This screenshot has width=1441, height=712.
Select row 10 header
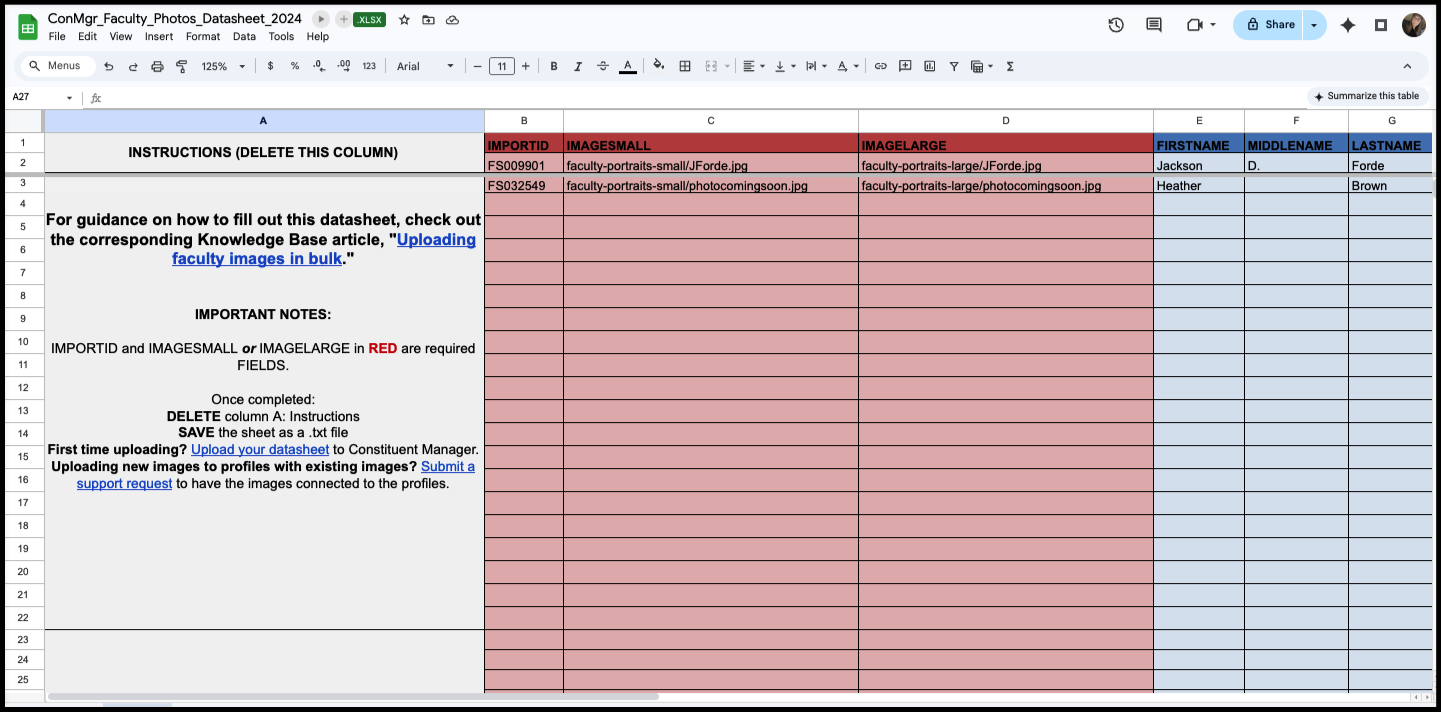(x=24, y=342)
